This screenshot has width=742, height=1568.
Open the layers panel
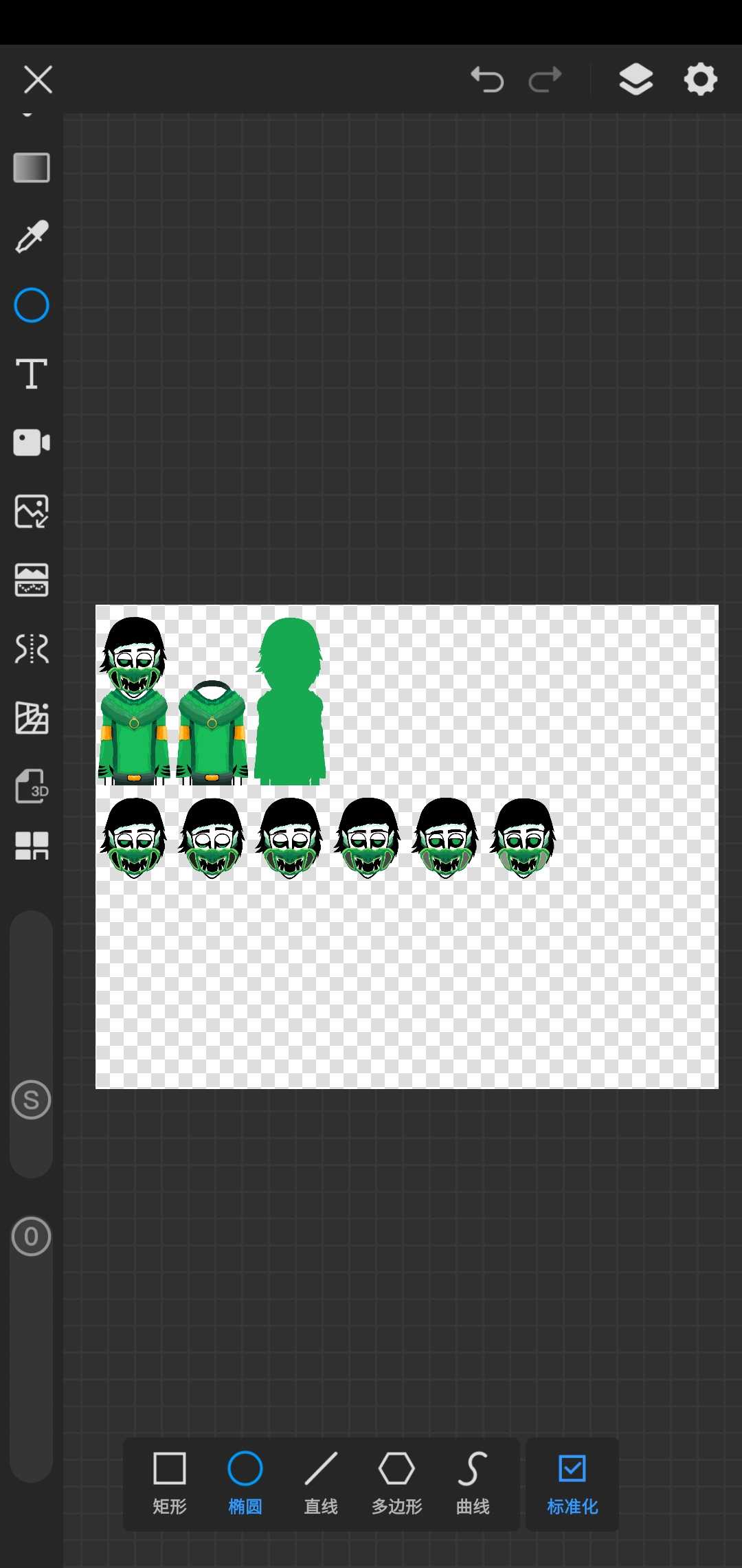coord(636,79)
